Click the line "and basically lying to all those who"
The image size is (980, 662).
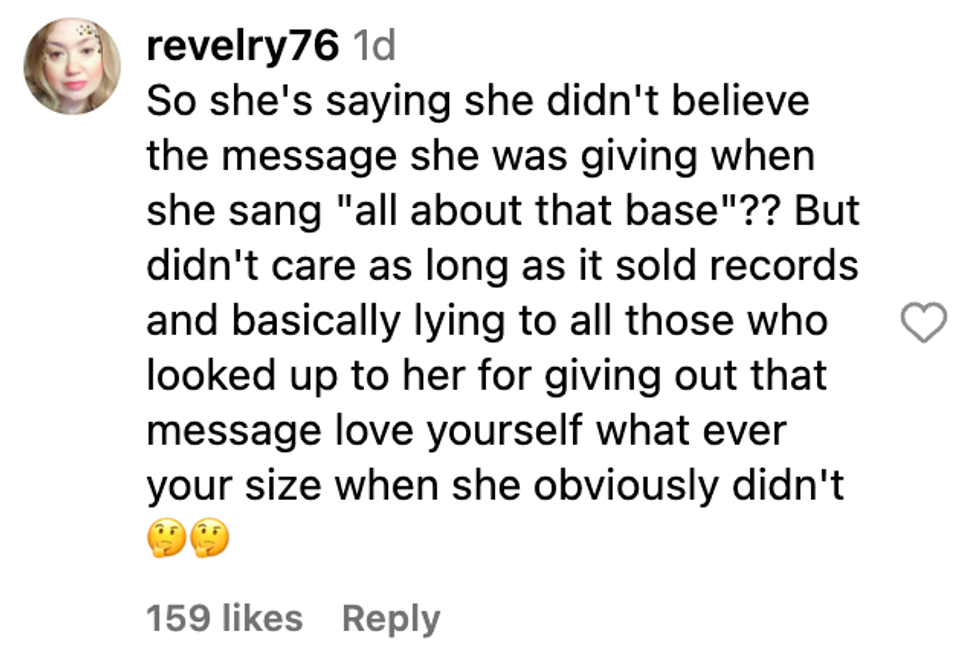tap(487, 321)
